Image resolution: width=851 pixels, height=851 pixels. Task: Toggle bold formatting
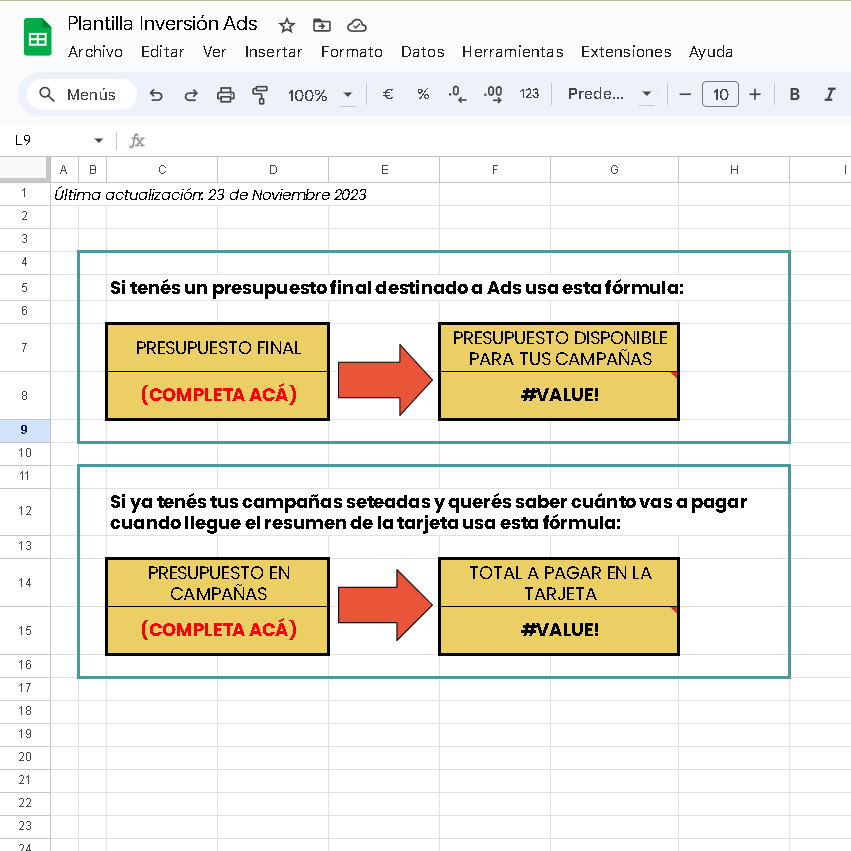795,94
